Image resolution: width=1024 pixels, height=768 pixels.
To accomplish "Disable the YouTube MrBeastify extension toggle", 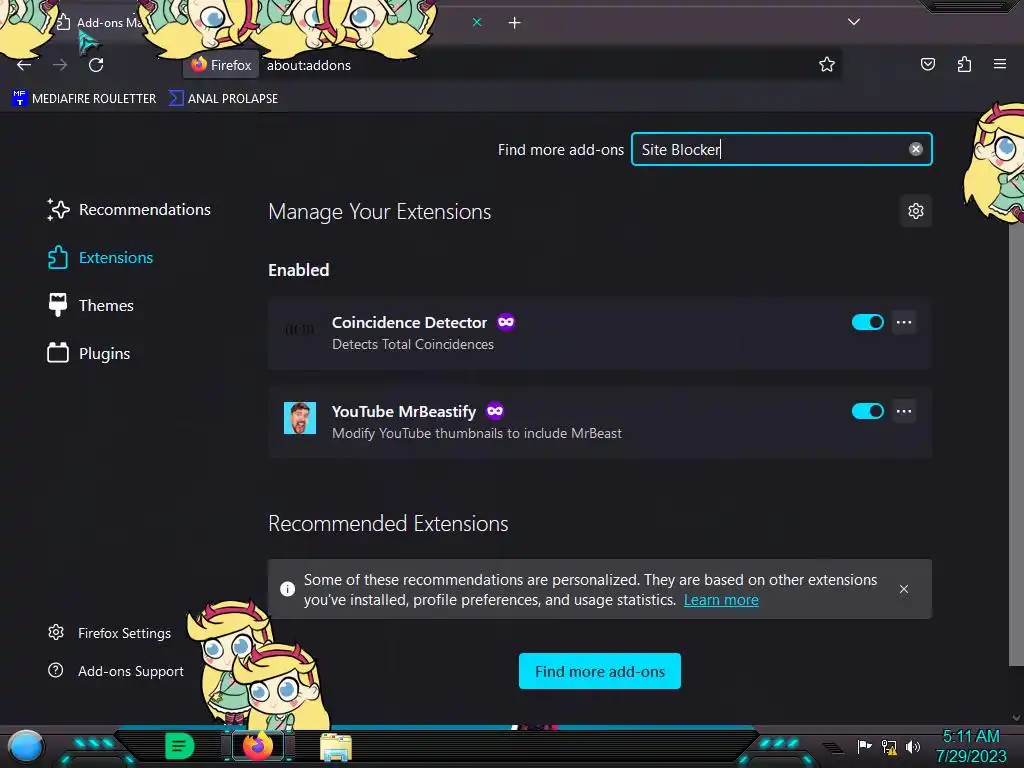I will (867, 411).
